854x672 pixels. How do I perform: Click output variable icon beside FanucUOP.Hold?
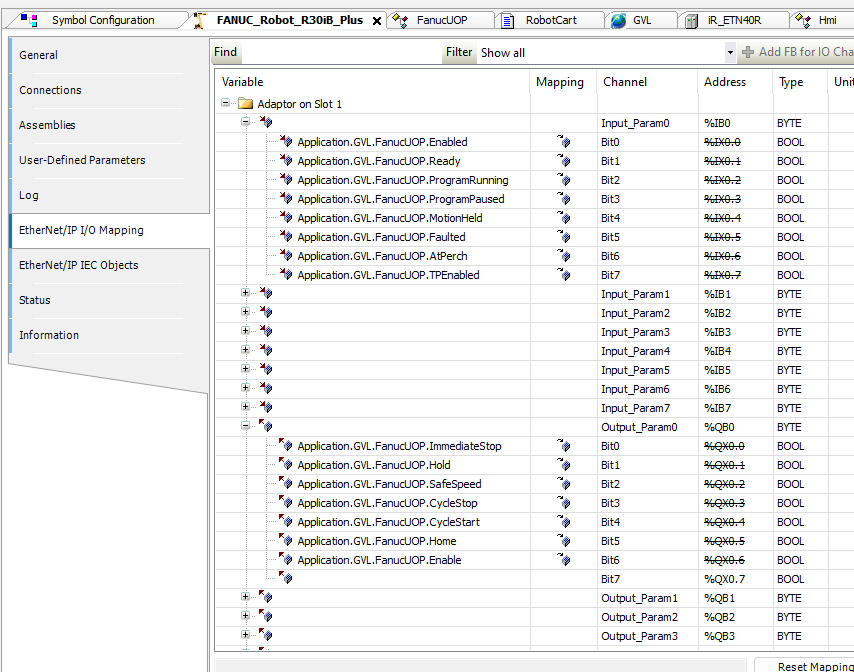286,465
